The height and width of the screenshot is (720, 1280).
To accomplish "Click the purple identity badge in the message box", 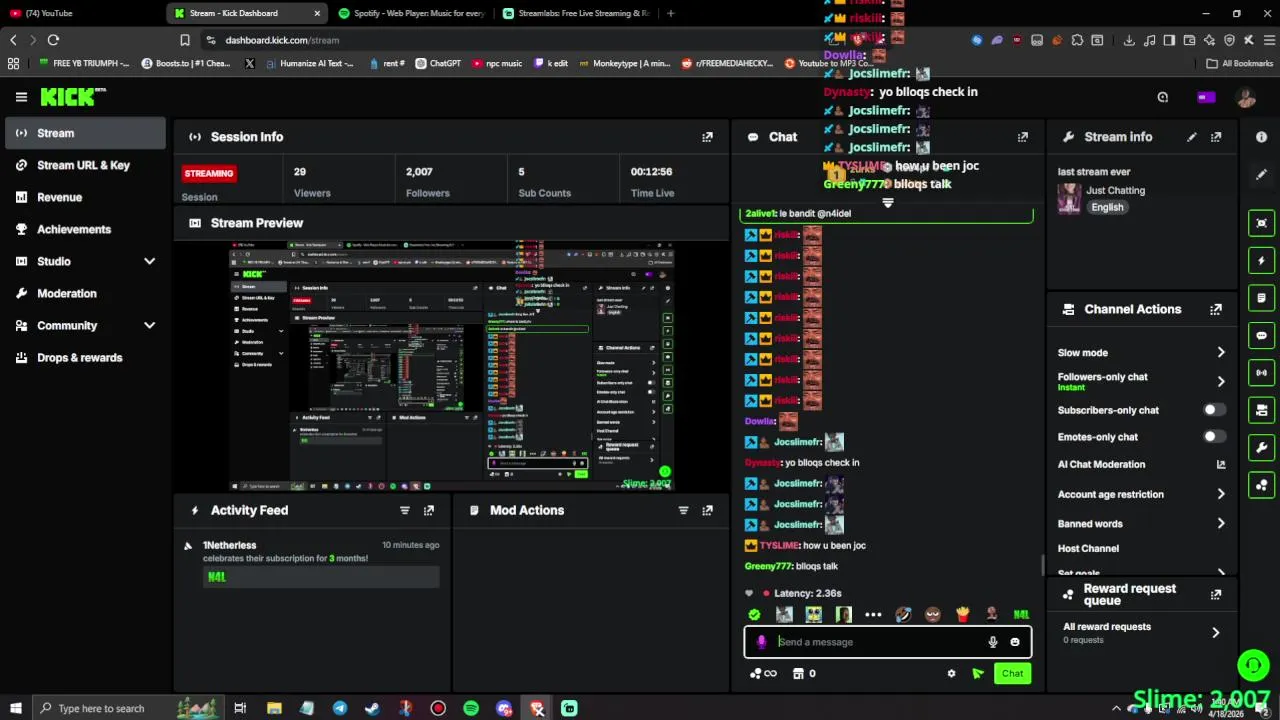I will point(761,642).
